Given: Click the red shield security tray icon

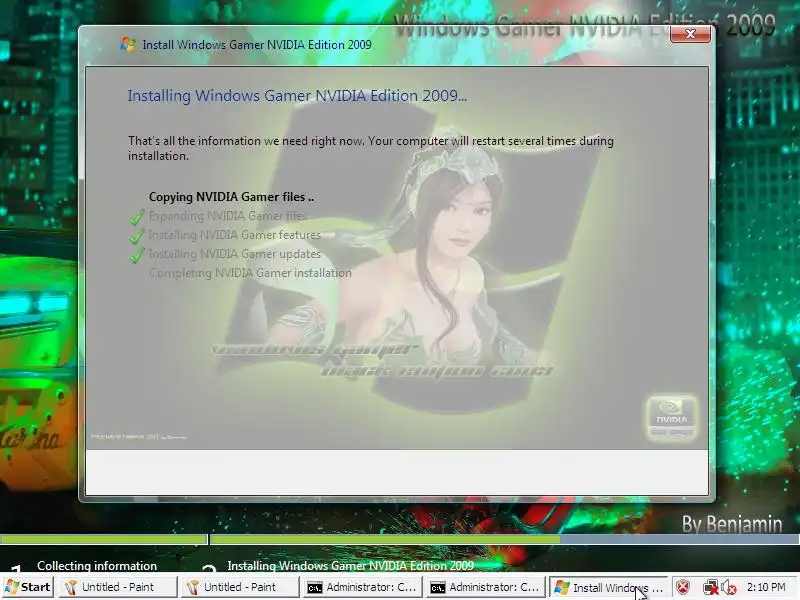Looking at the screenshot, I should pos(683,587).
